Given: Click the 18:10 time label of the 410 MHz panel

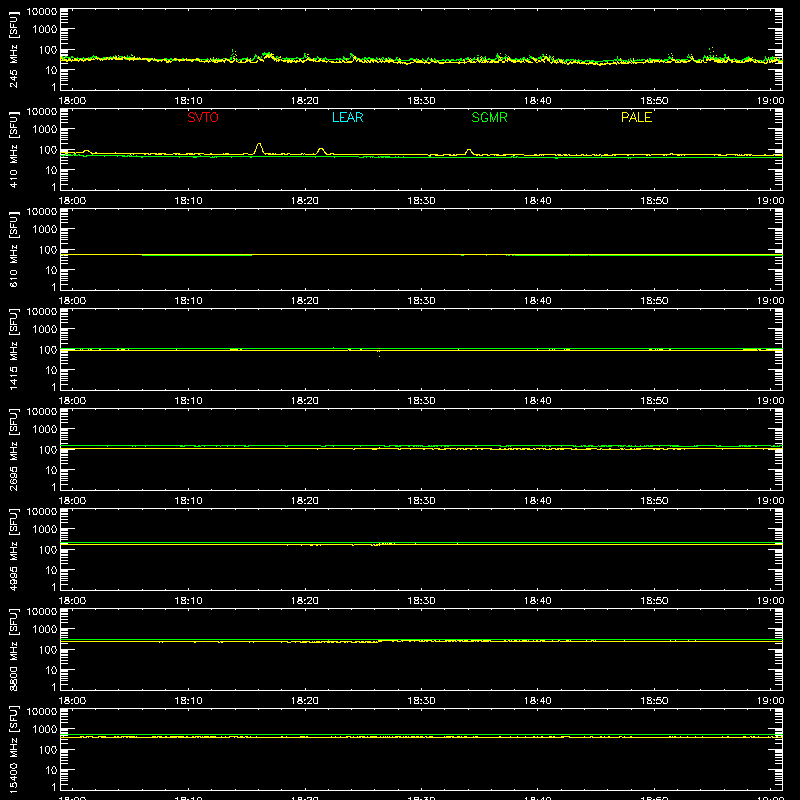Looking at the screenshot, I should pyautogui.click(x=188, y=201).
